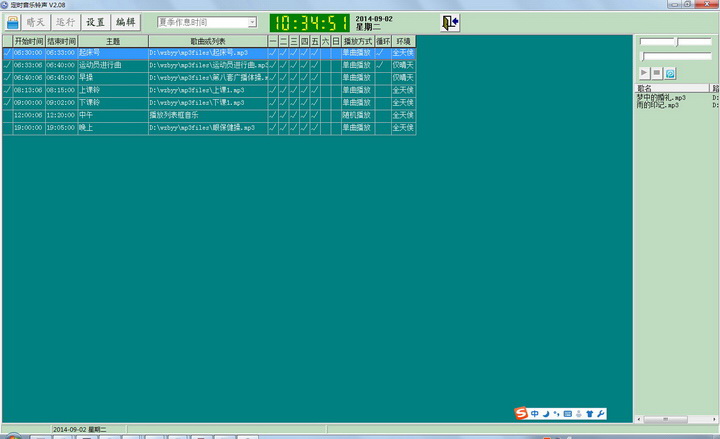Click the blue lock icon in toolbar
Viewport: 720px width, 439px height.
[13, 22]
